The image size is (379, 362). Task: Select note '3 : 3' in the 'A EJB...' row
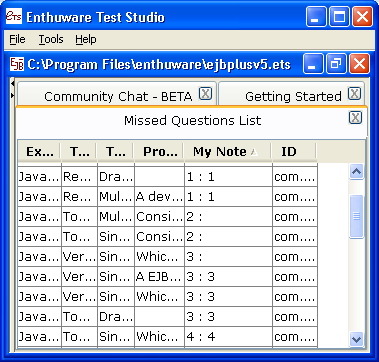tap(228, 277)
